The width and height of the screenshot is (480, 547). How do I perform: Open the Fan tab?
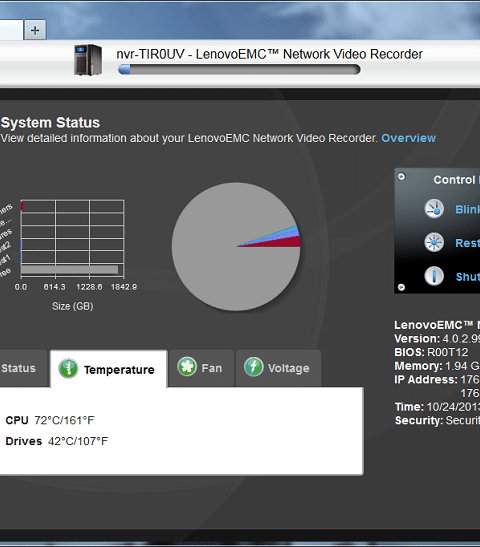[201, 368]
